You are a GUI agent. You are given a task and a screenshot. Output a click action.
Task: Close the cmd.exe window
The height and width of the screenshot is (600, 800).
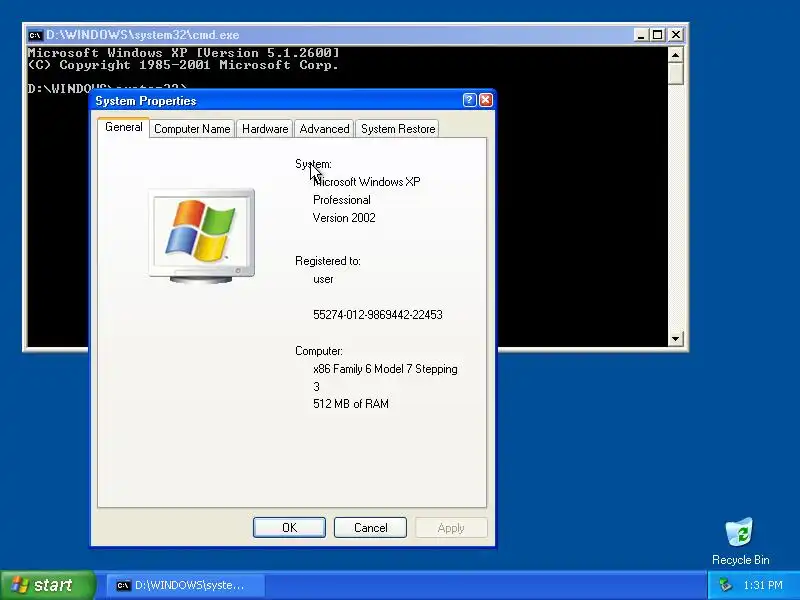(x=676, y=35)
